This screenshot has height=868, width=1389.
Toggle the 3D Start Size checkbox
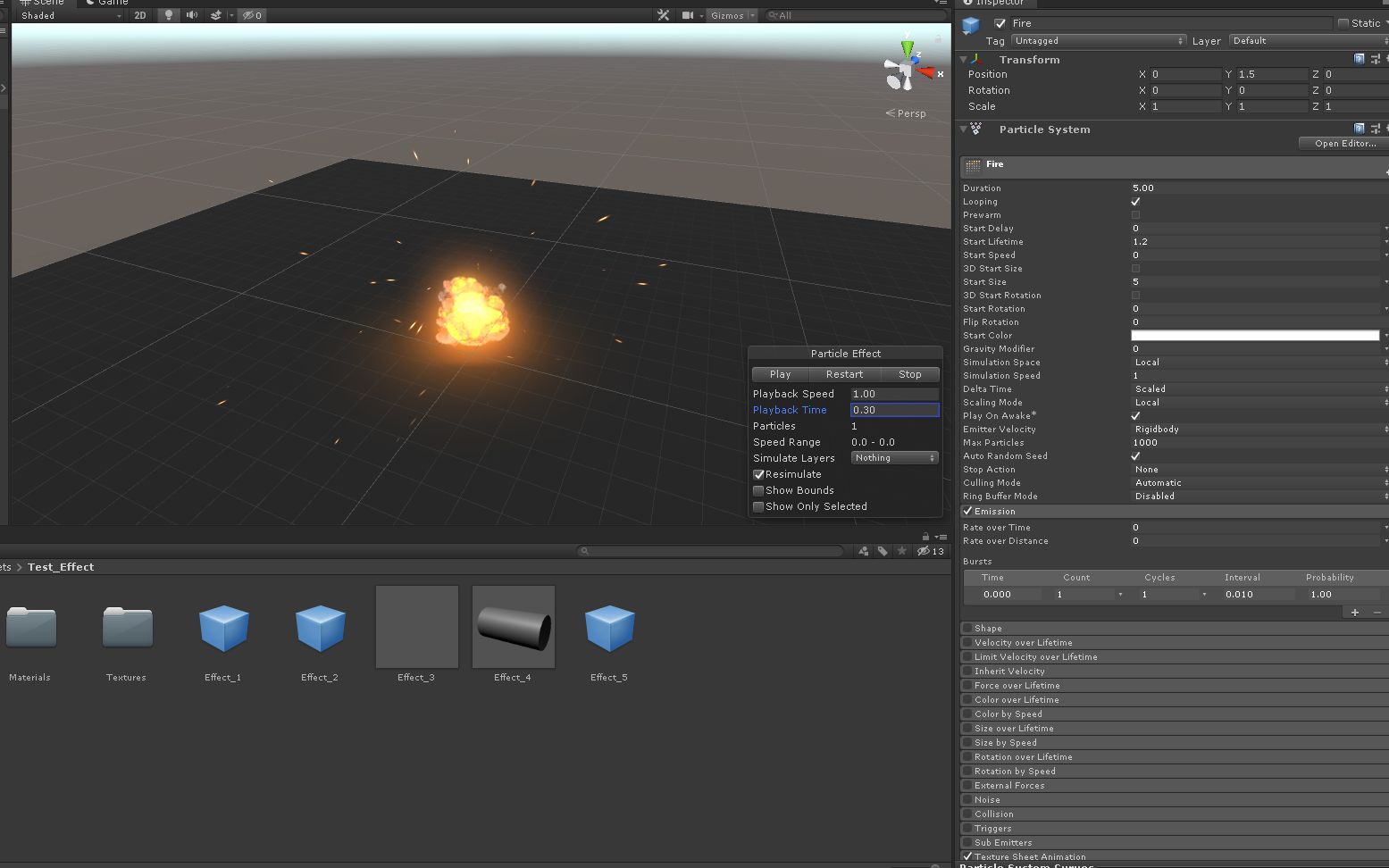coord(1135,269)
